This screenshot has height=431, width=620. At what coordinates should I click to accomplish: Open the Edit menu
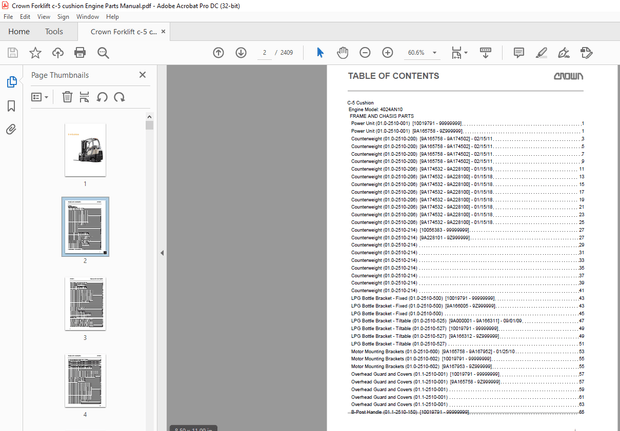point(25,17)
